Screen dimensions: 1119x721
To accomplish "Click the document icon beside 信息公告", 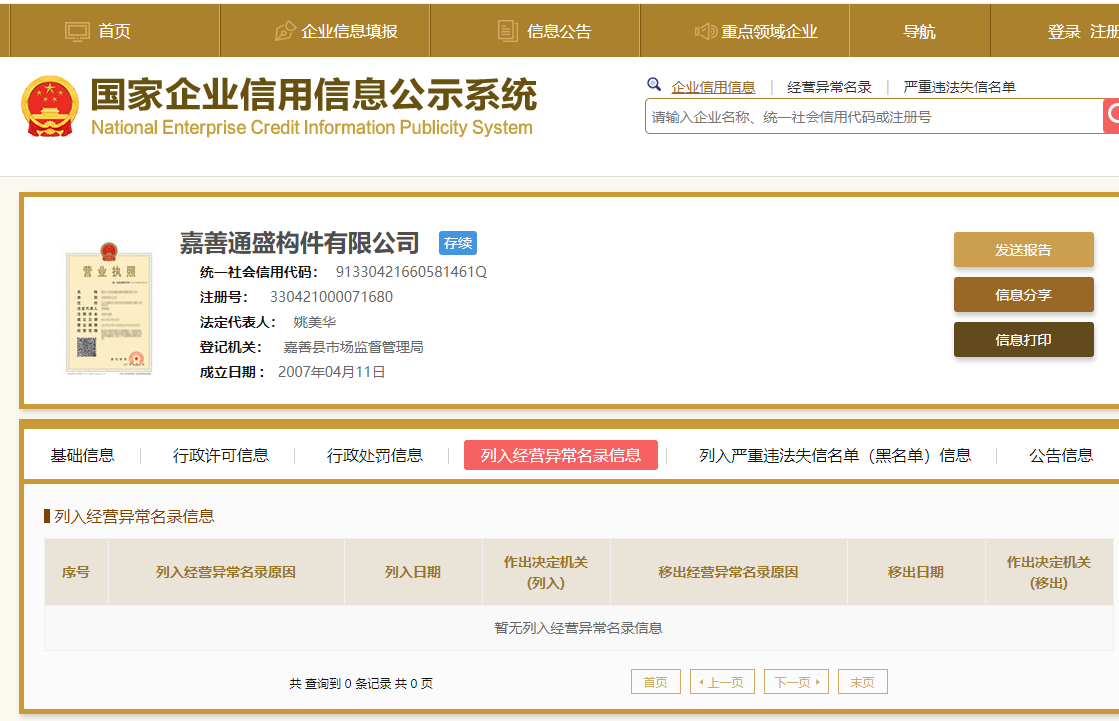I will click(x=507, y=31).
